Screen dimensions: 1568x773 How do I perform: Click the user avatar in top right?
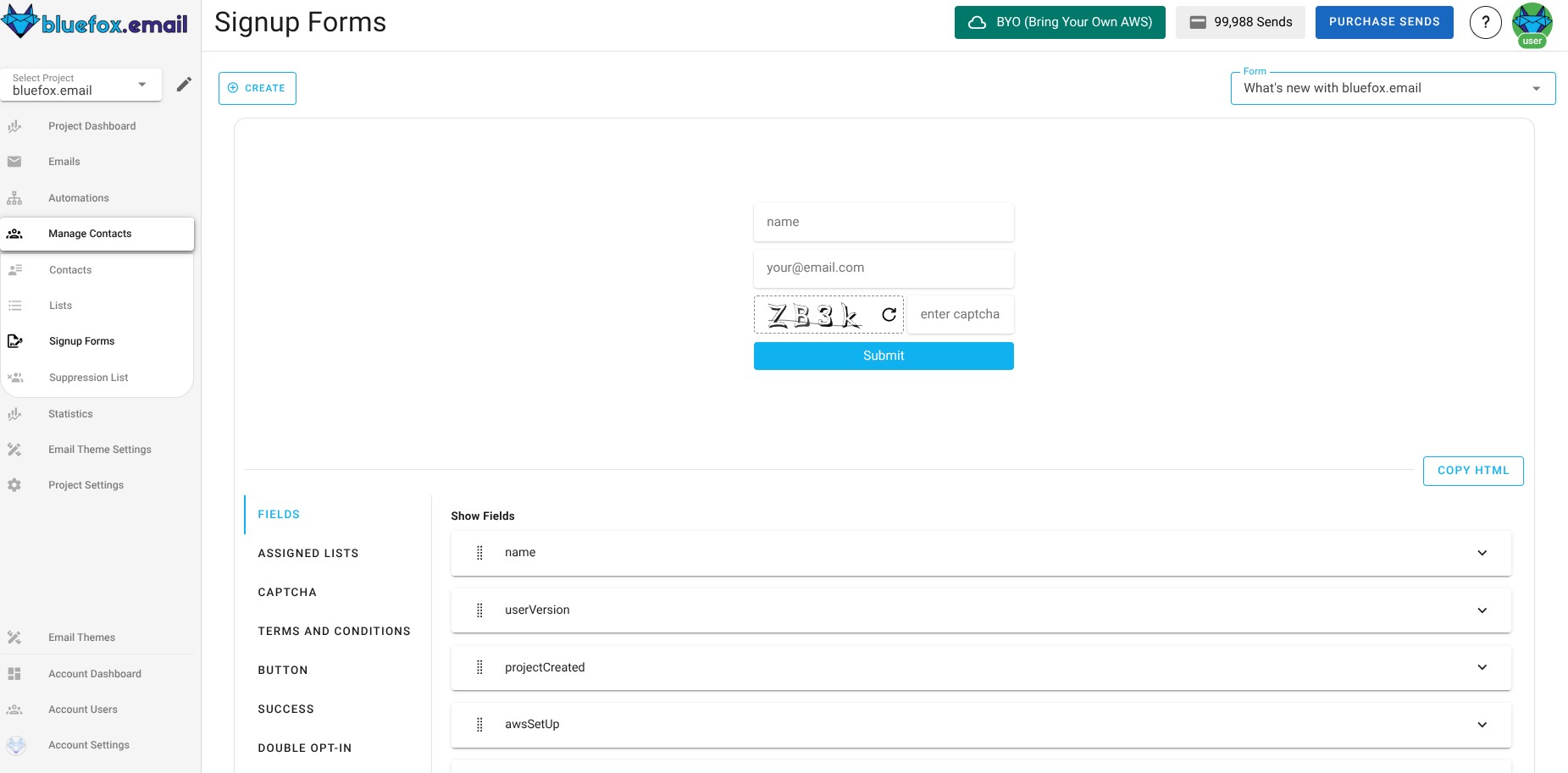pos(1532,22)
